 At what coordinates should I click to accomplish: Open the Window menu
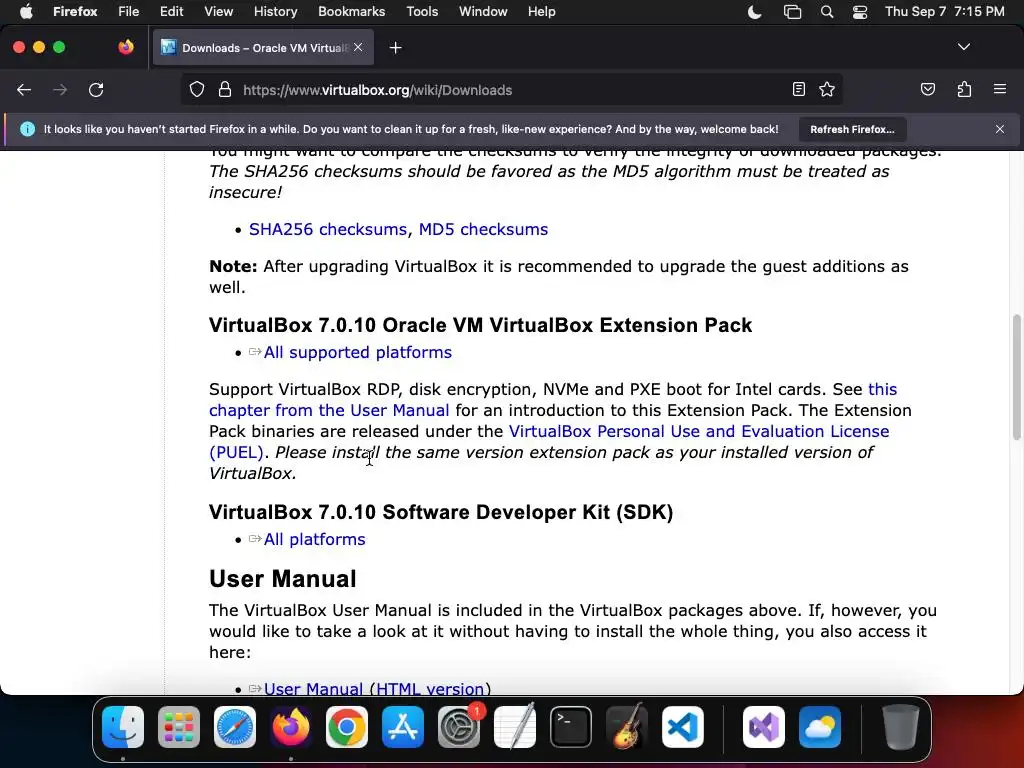pyautogui.click(x=483, y=12)
